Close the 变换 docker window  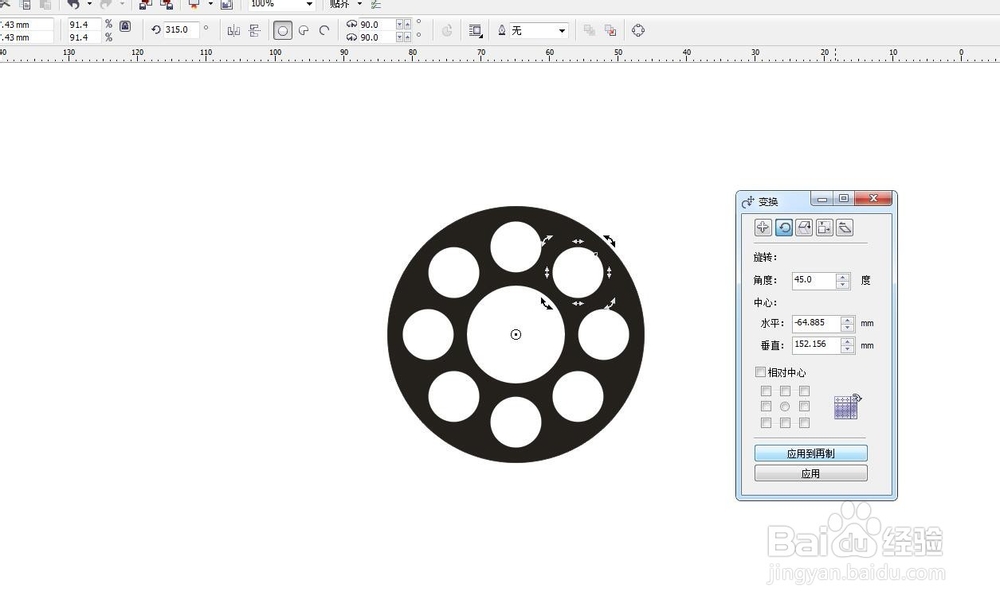pyautogui.click(x=873, y=198)
